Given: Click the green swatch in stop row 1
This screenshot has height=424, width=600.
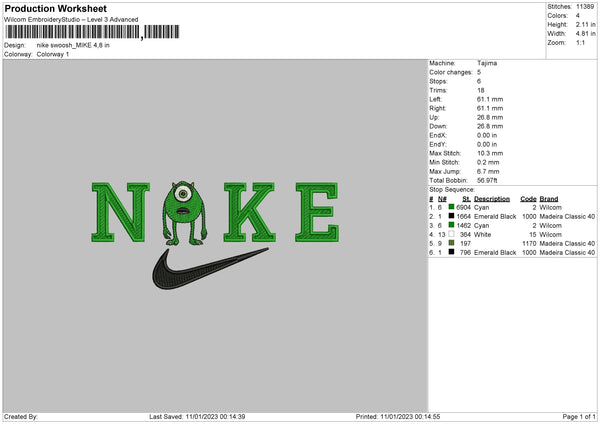Looking at the screenshot, I should (452, 207).
